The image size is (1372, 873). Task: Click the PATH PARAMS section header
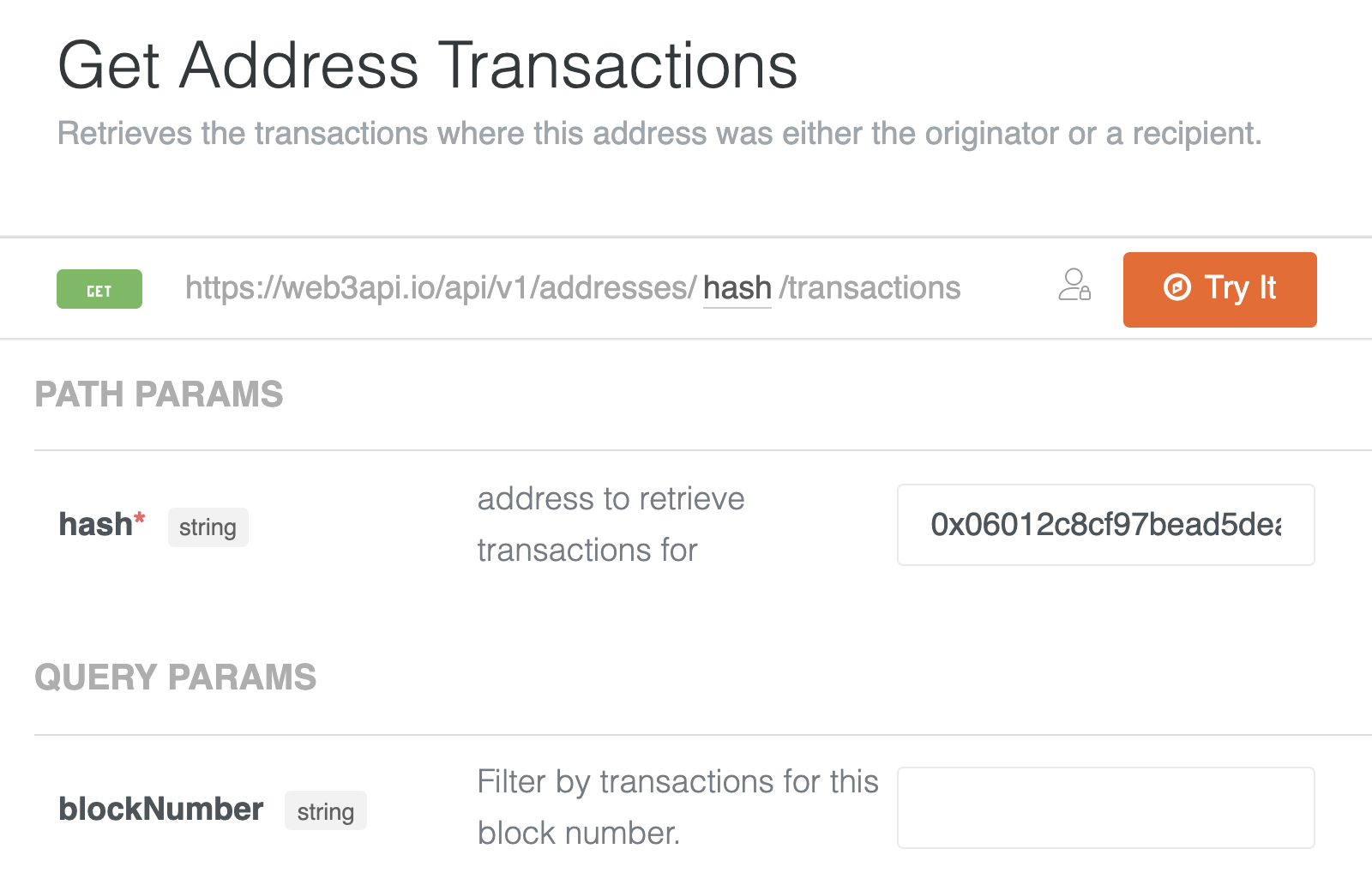click(x=159, y=394)
